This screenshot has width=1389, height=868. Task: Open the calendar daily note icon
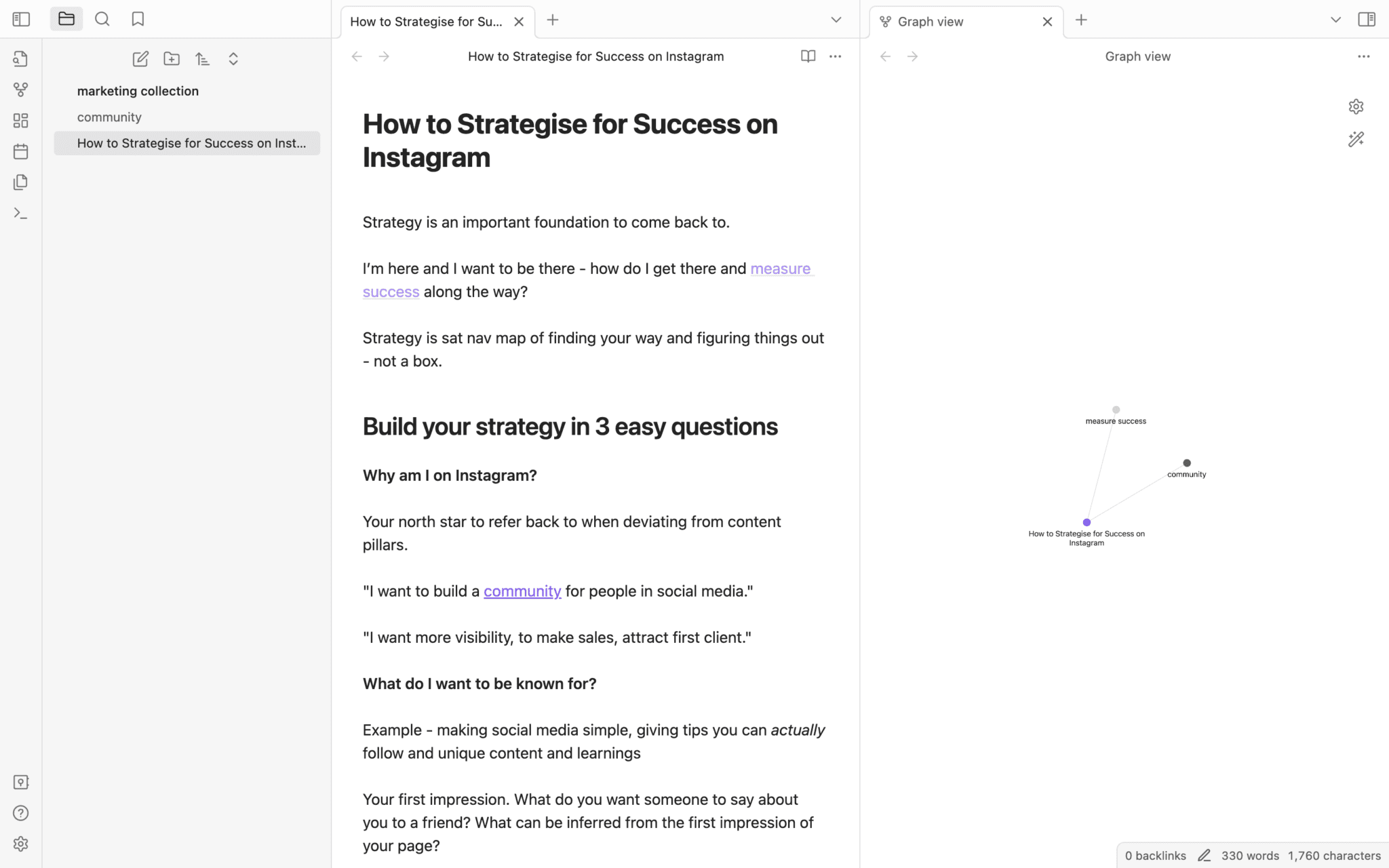(x=20, y=151)
